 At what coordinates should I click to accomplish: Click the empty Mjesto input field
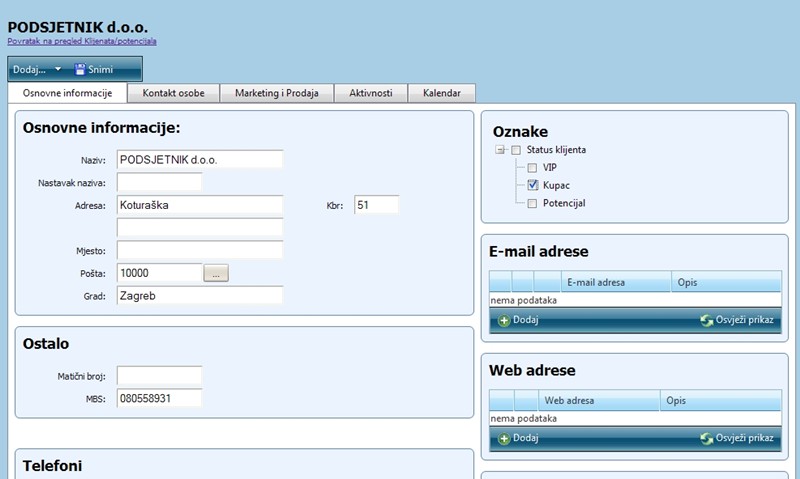coord(200,250)
